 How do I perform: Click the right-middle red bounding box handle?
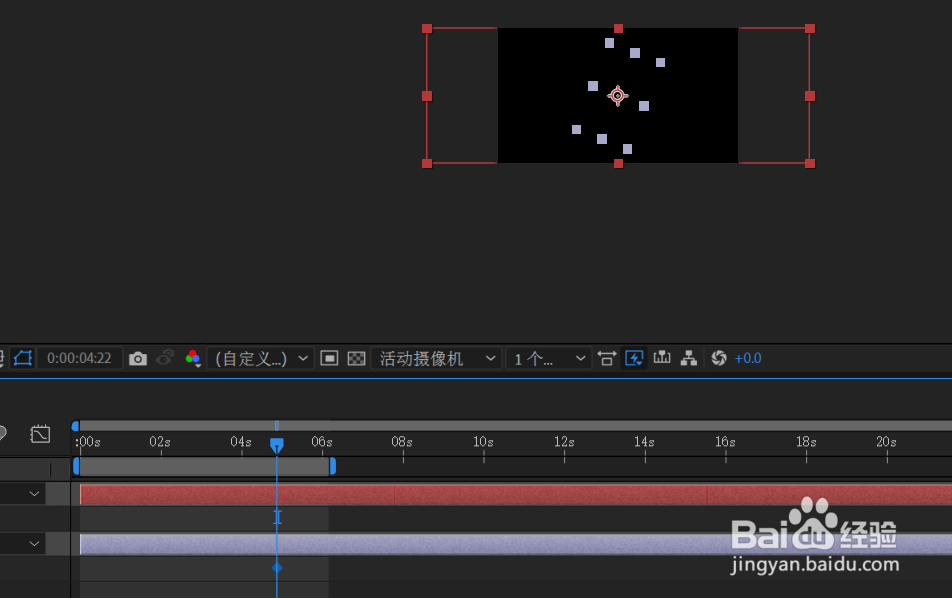810,96
